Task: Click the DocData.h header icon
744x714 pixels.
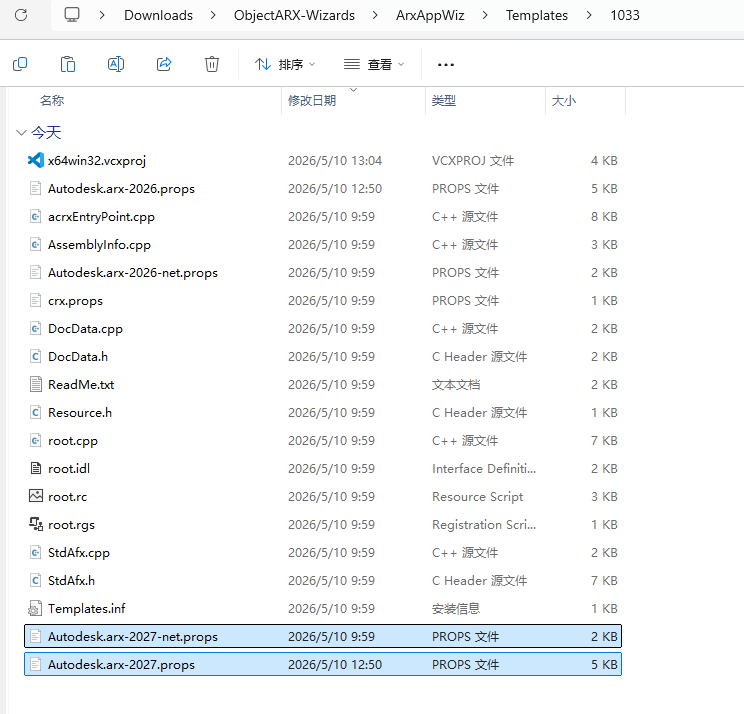Action: coord(36,356)
